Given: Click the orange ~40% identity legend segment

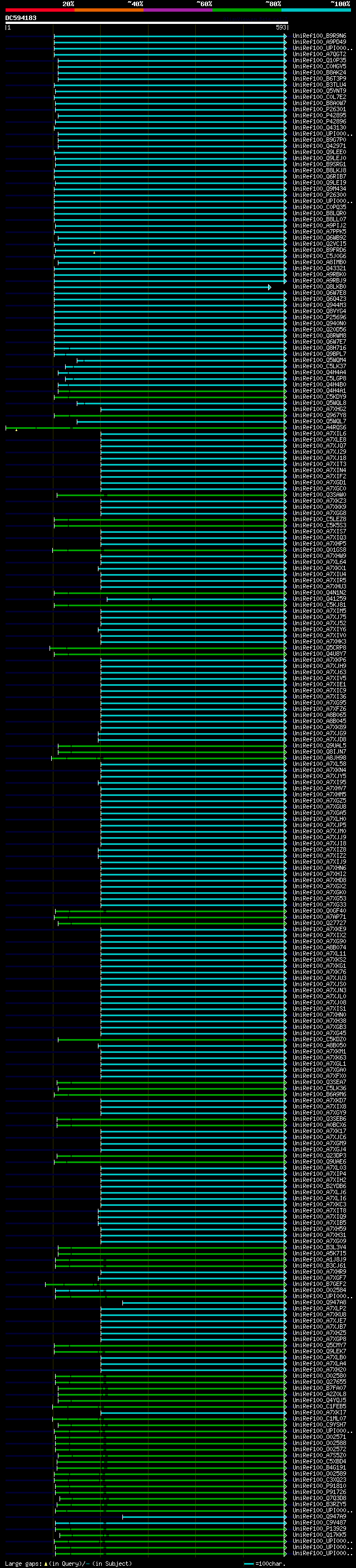Looking at the screenshot, I should pos(109,10).
